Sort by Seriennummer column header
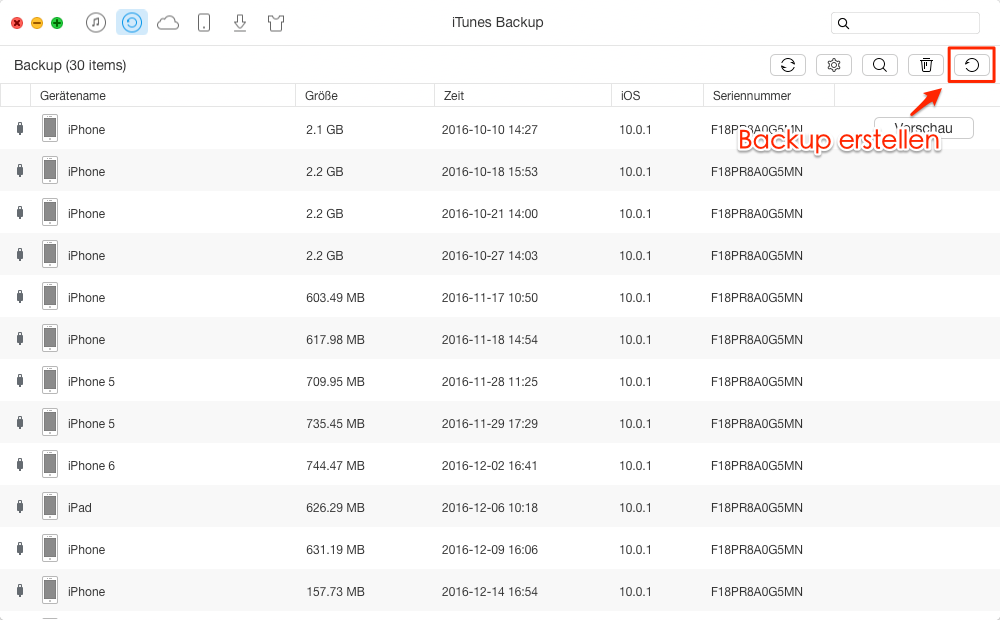This screenshot has width=1000, height=620. [768, 96]
